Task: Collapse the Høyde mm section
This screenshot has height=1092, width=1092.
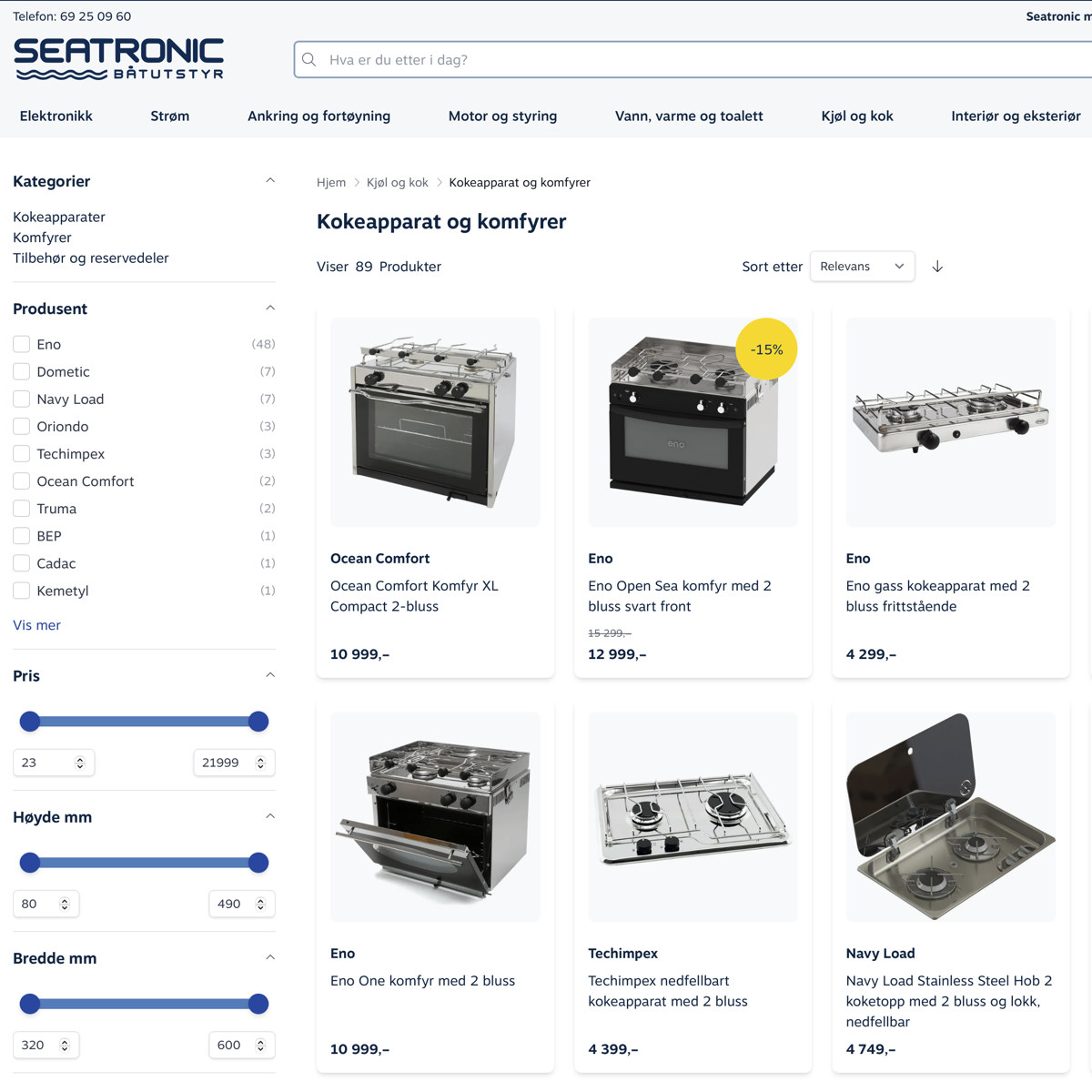Action: (270, 815)
